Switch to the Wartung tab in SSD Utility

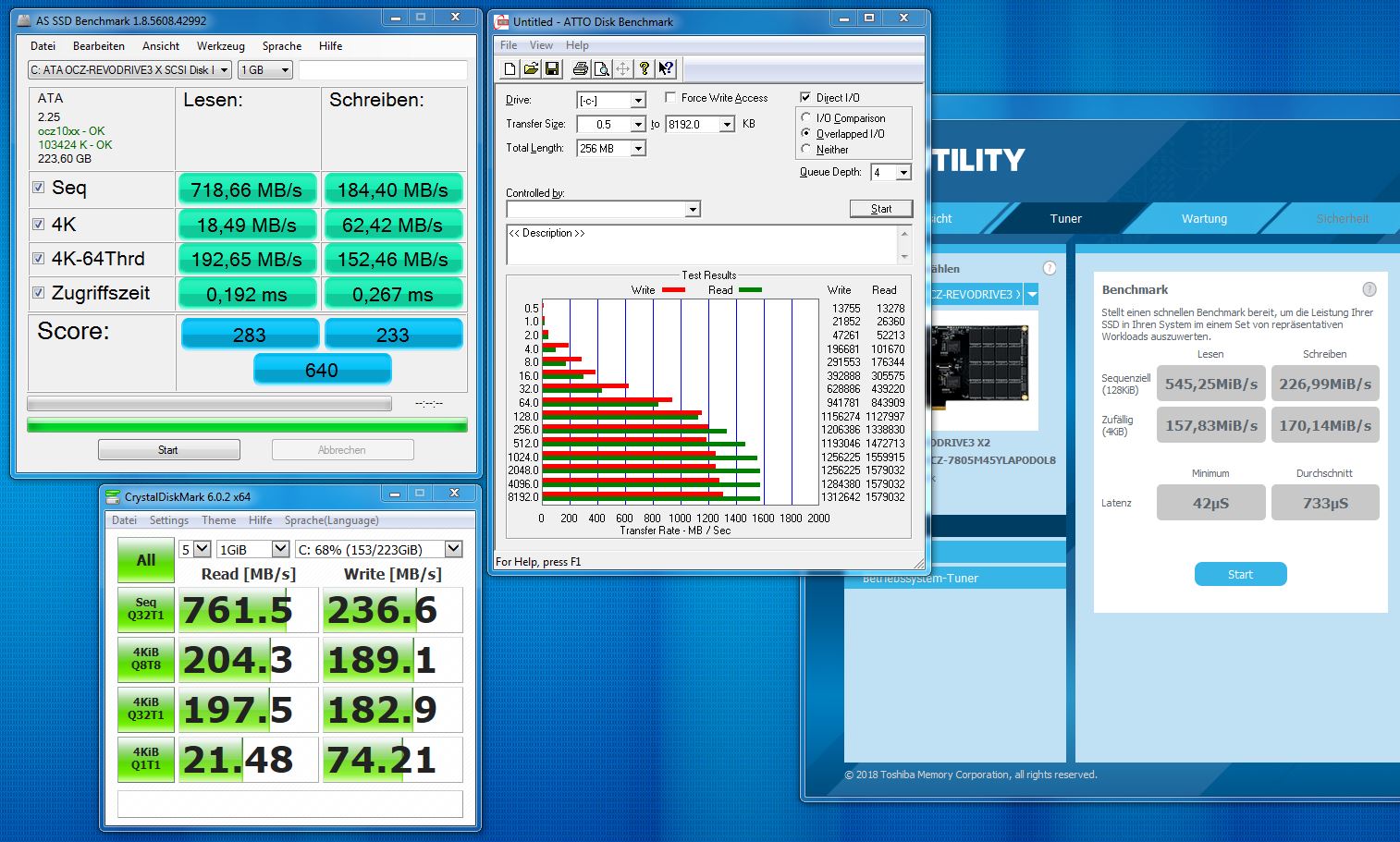click(x=1204, y=218)
